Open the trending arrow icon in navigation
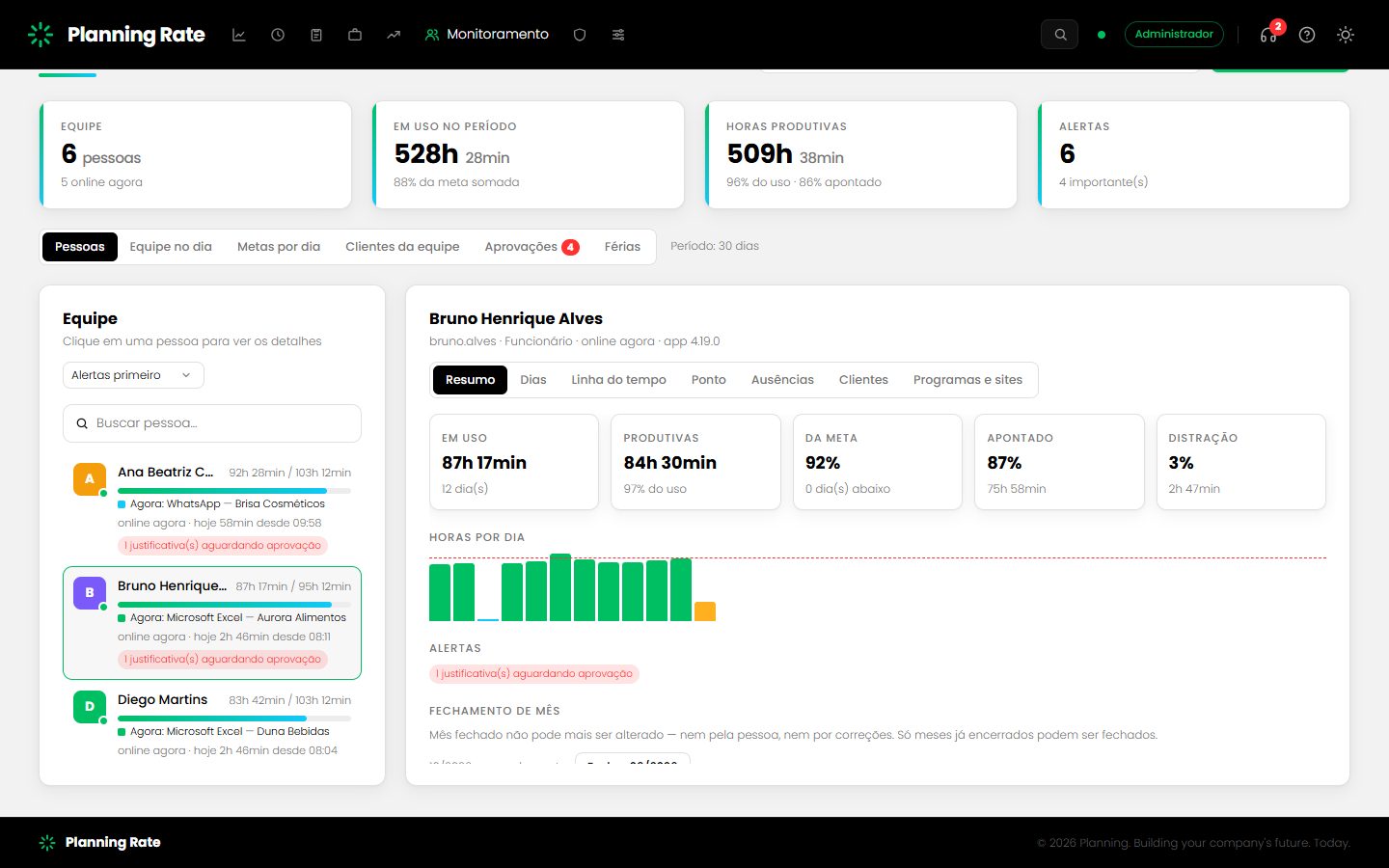1389x868 pixels. [394, 35]
